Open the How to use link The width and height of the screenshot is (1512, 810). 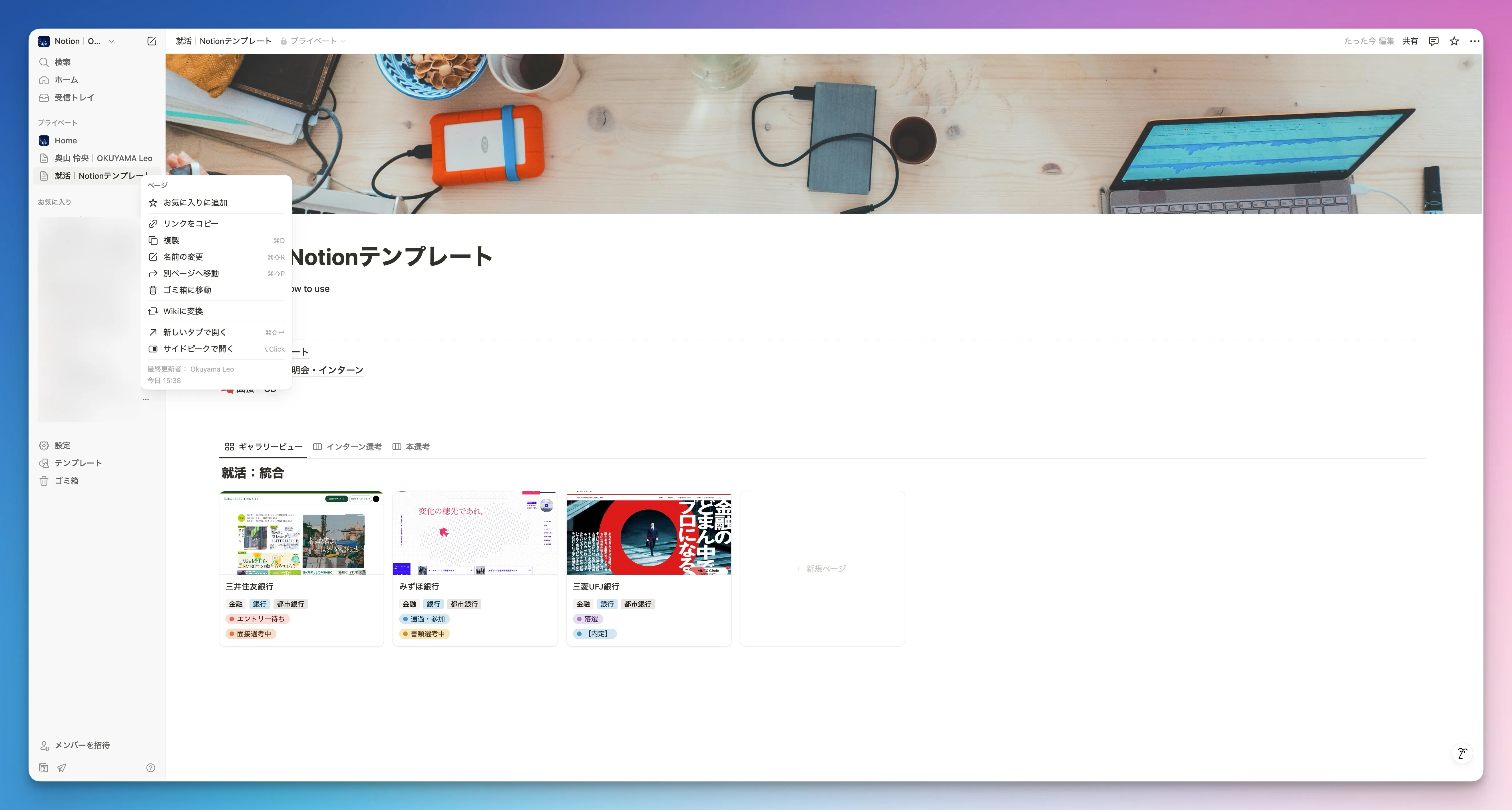(310, 288)
